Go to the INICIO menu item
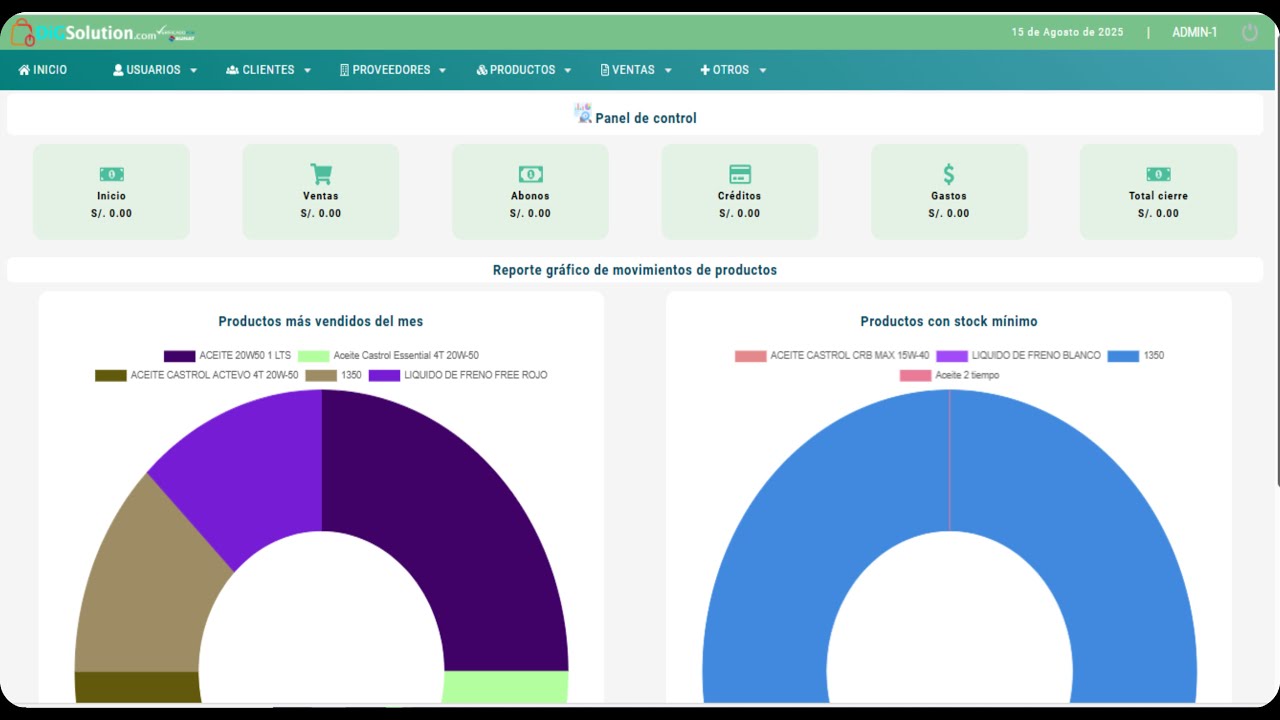Screen dimensions: 1280x720 [x=43, y=70]
